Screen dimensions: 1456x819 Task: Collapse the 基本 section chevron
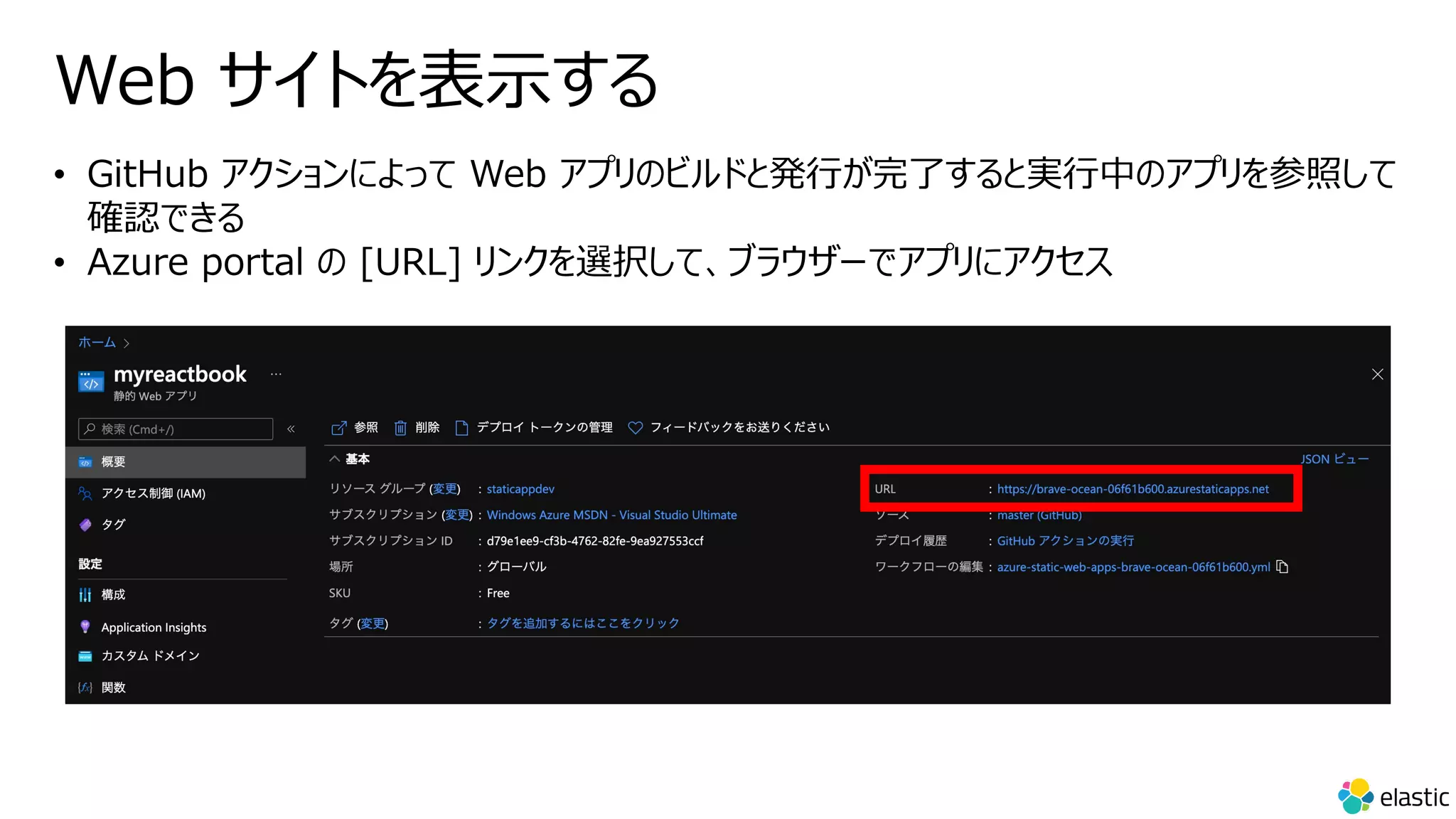[x=334, y=459]
